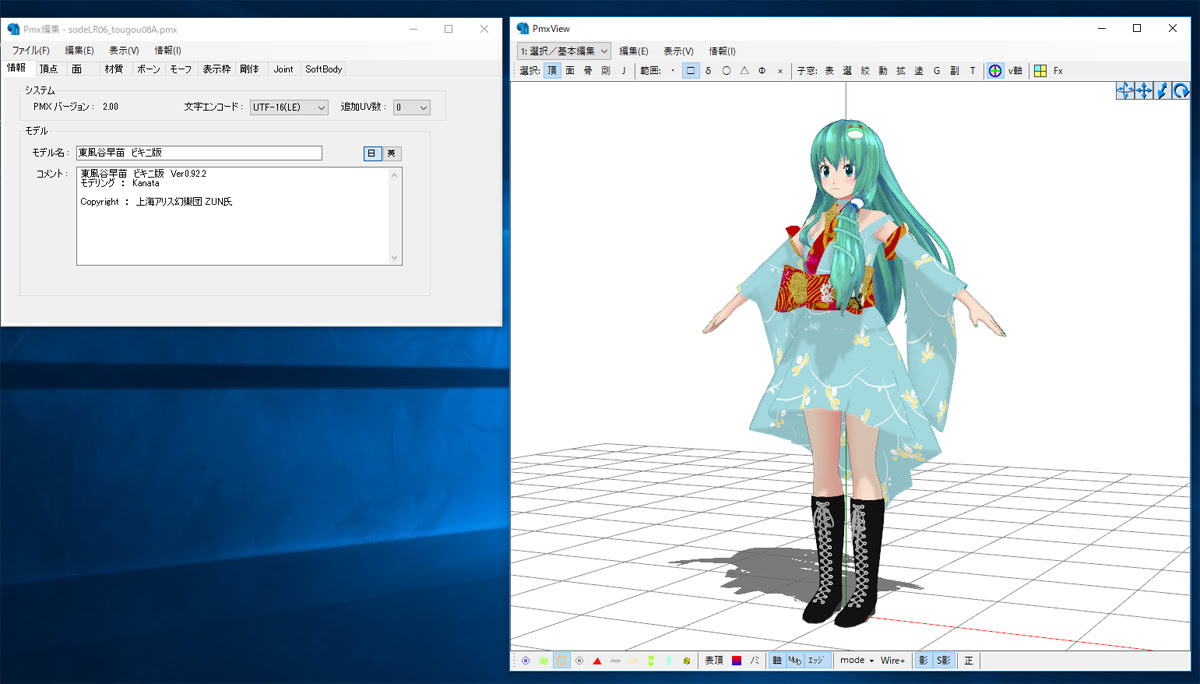1200x684 pixels.
Task: Open the 1: 選択/基本編集 mode dropdown
Action: [564, 51]
